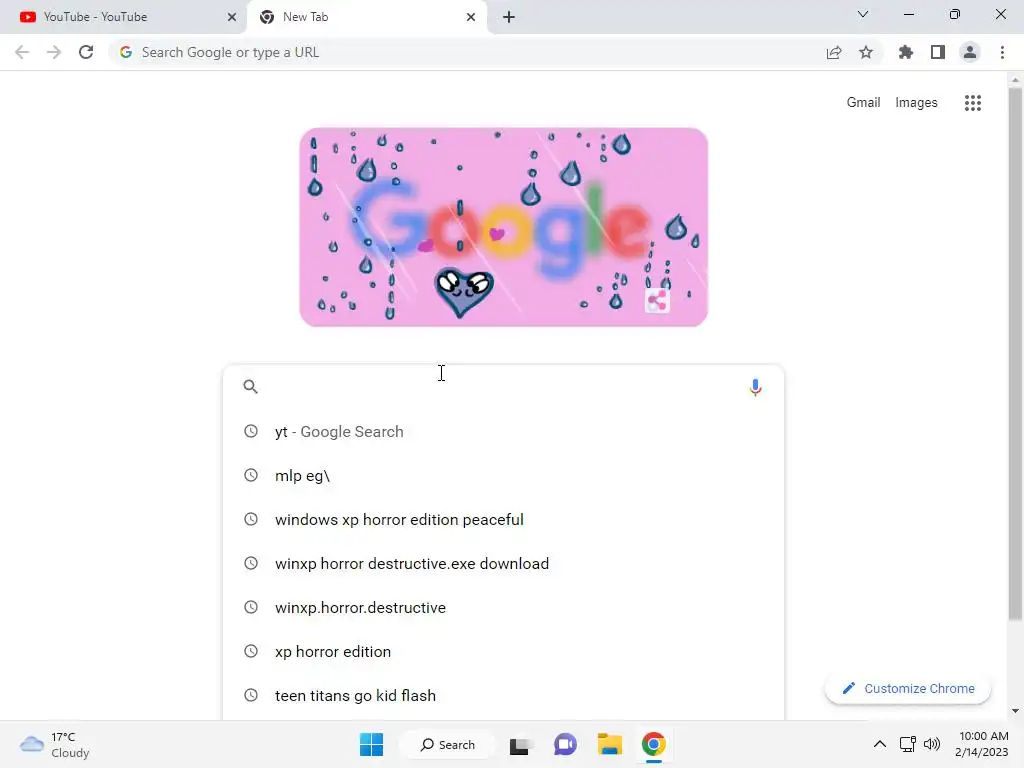Open the weather widget showing 17°C Cloudy
This screenshot has width=1024, height=768.
point(55,744)
